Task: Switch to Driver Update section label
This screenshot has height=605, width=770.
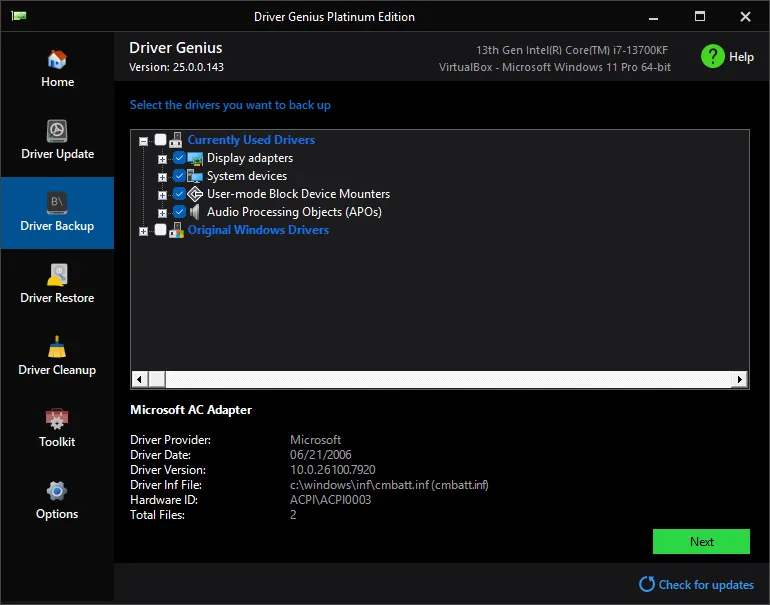Action: pos(57,154)
